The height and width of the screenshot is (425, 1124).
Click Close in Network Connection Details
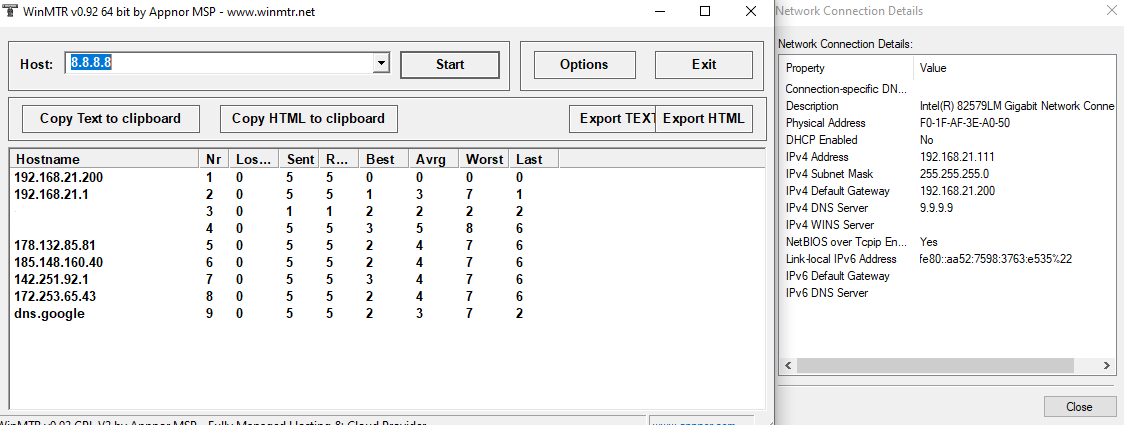pos(1079,406)
